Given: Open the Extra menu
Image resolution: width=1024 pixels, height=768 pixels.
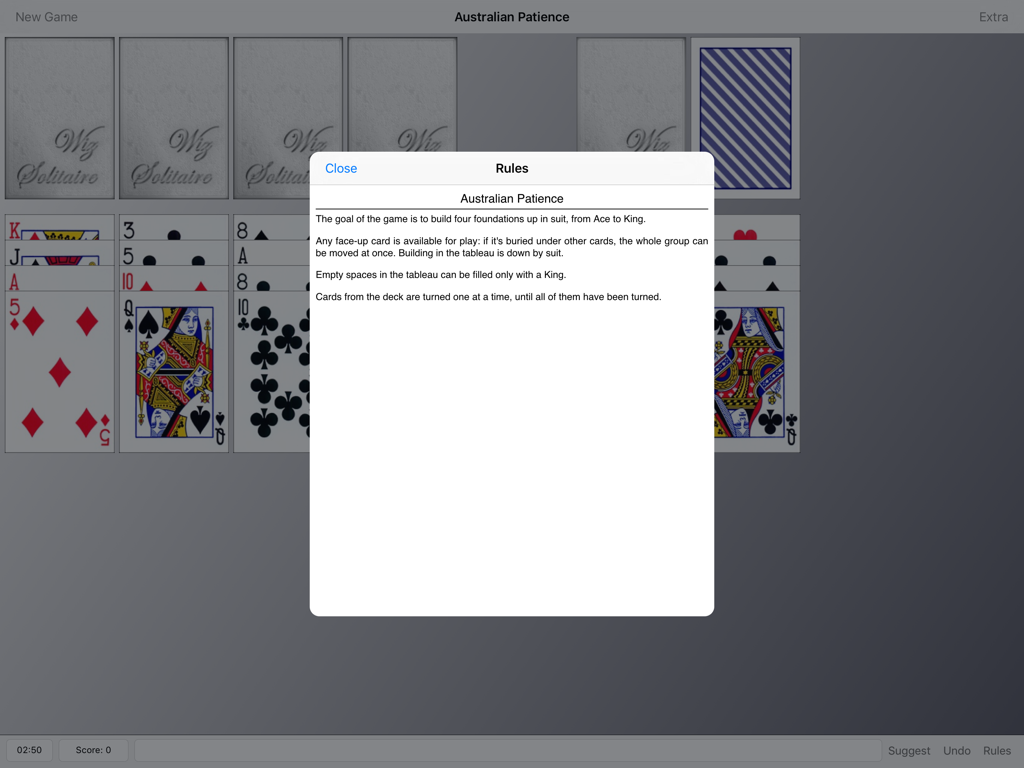Looking at the screenshot, I should pos(993,16).
